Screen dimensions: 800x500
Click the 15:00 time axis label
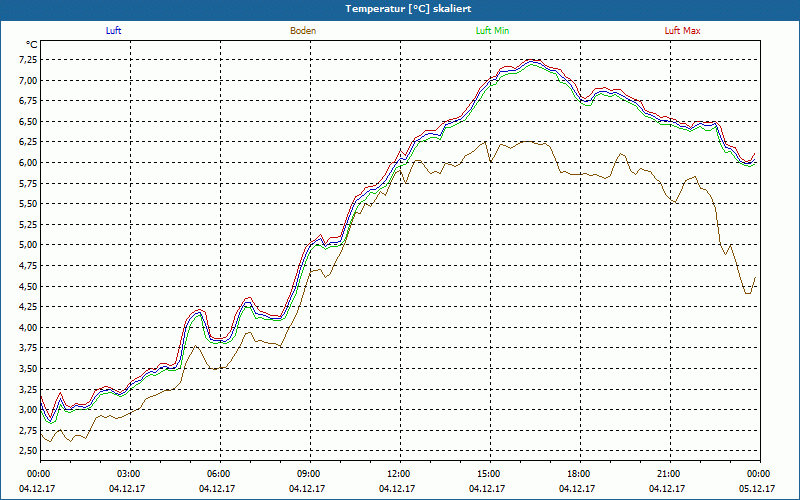tap(490, 474)
